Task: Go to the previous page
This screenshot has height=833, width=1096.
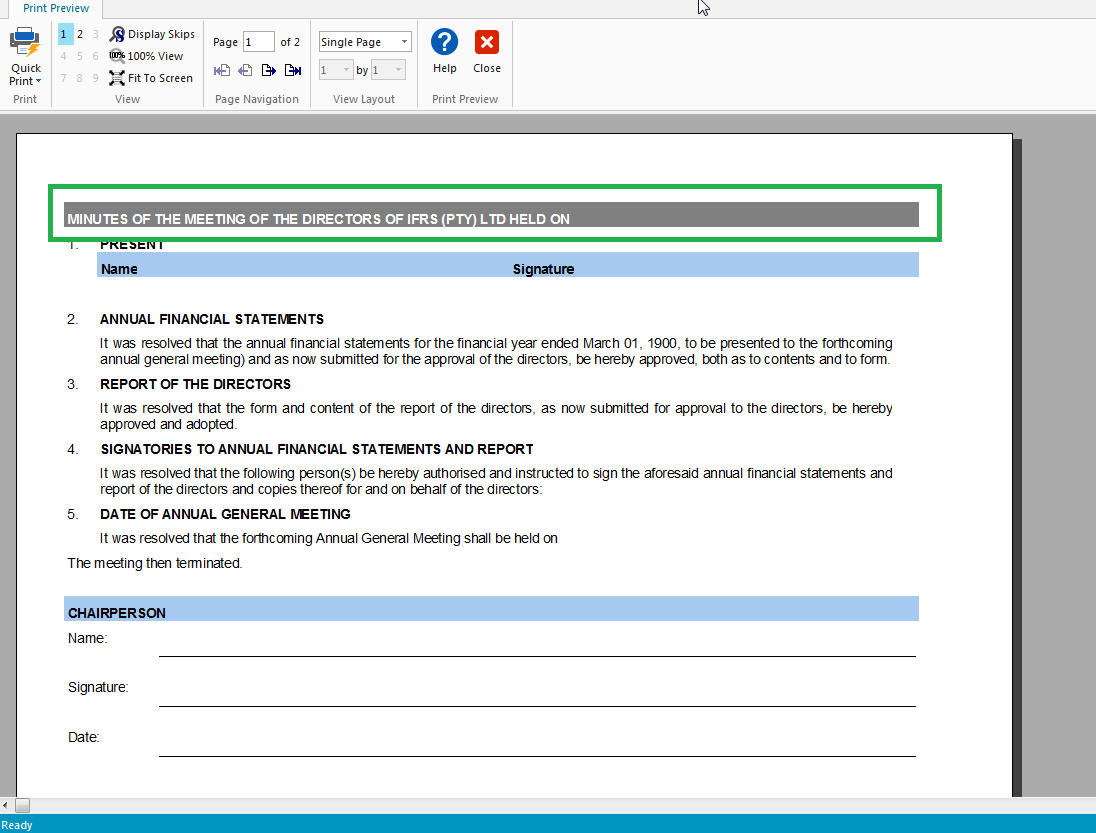Action: point(245,70)
